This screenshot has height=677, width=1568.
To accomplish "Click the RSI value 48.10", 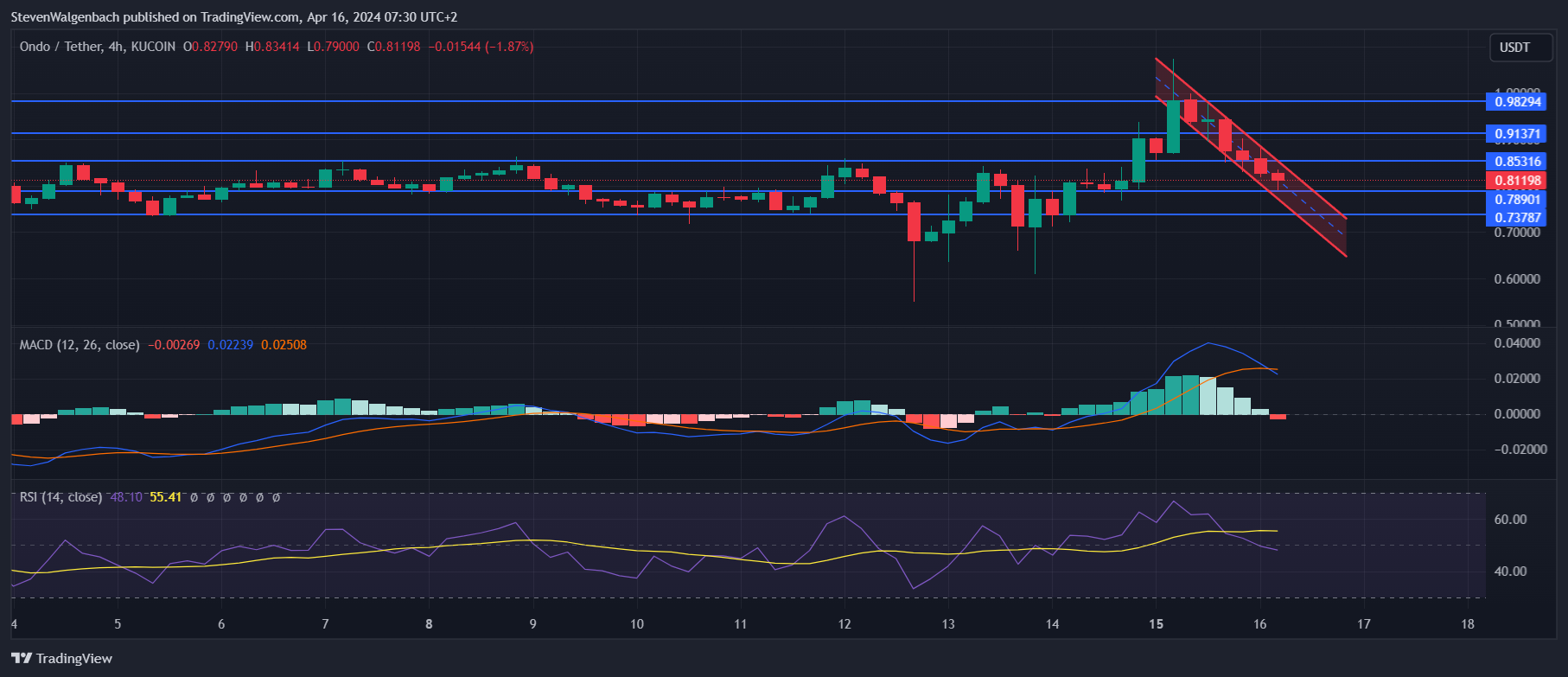I will coord(126,497).
